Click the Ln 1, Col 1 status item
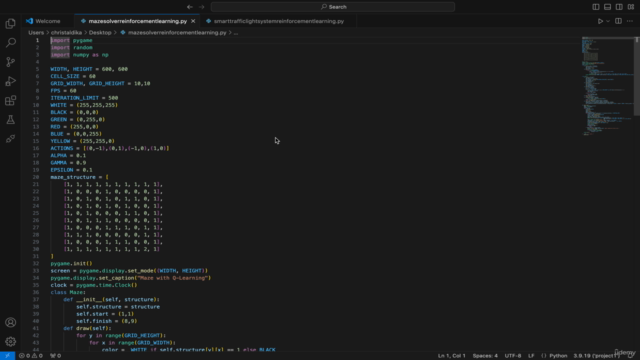 point(451,356)
